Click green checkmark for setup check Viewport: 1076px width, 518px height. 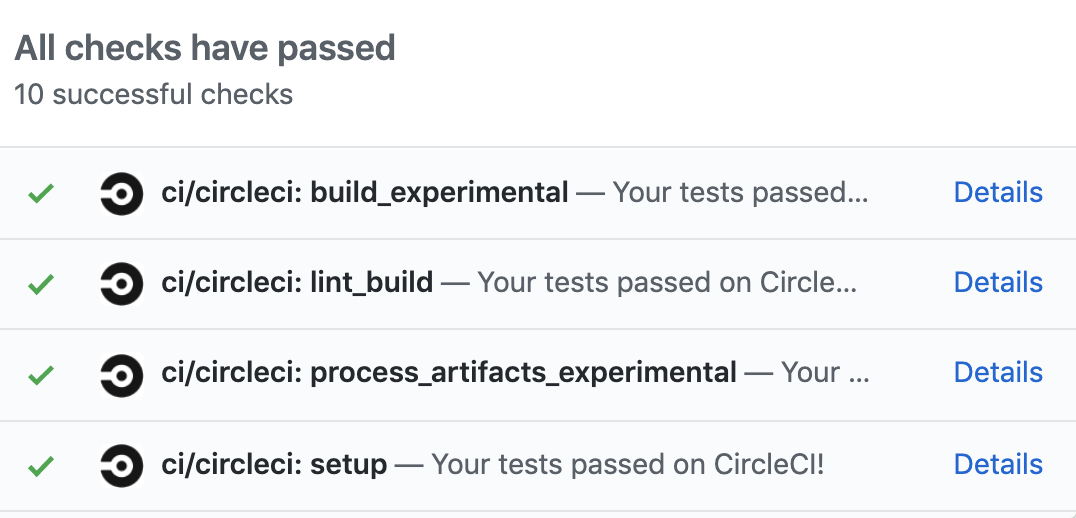[x=41, y=466]
